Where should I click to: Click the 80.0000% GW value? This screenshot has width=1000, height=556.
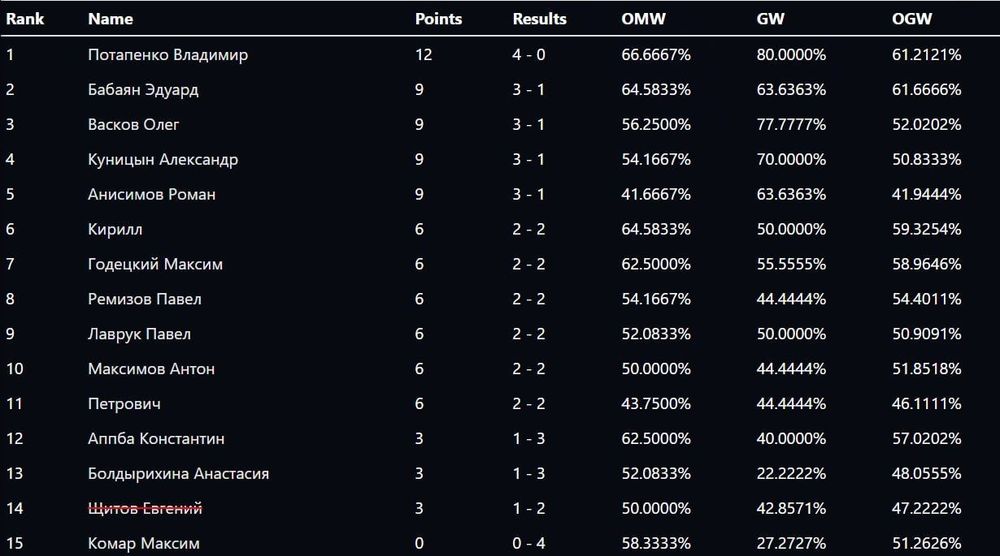791,55
